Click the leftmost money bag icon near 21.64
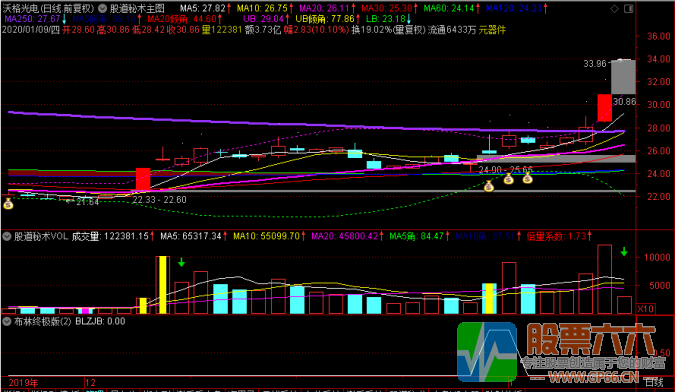Viewport: 675px width, 392px height. (8, 204)
